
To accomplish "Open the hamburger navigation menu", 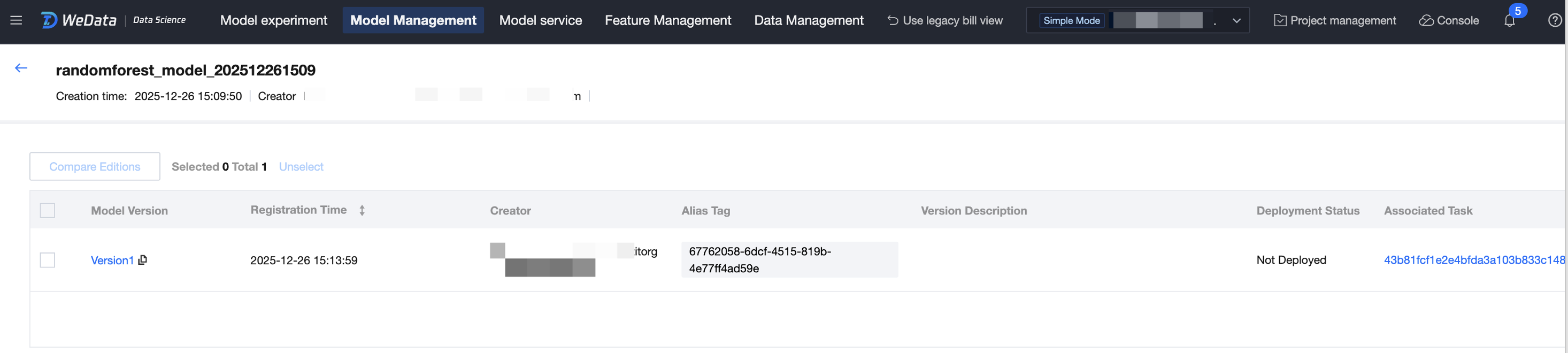I will pyautogui.click(x=17, y=20).
